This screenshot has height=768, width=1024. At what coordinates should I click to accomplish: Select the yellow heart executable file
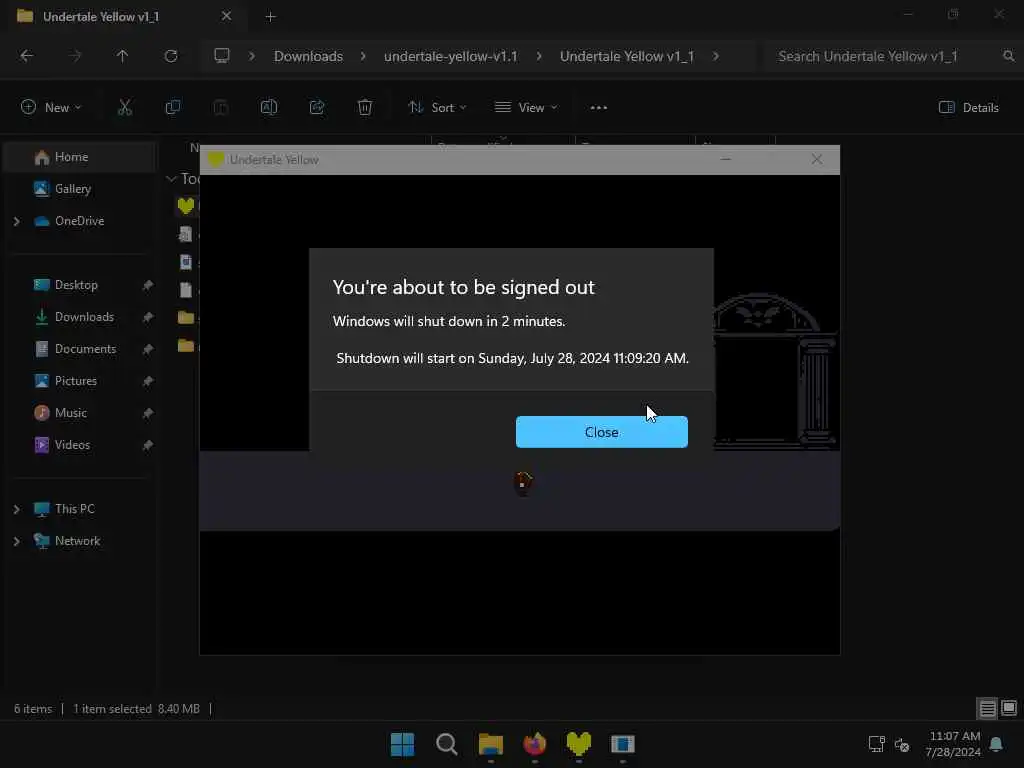(185, 206)
